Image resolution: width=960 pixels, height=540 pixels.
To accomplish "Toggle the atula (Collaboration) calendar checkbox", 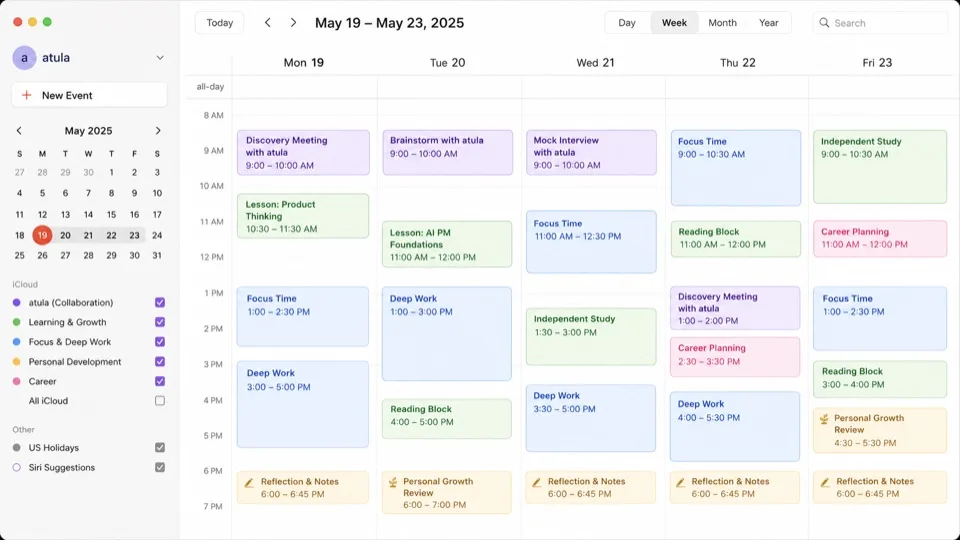I will (x=160, y=302).
